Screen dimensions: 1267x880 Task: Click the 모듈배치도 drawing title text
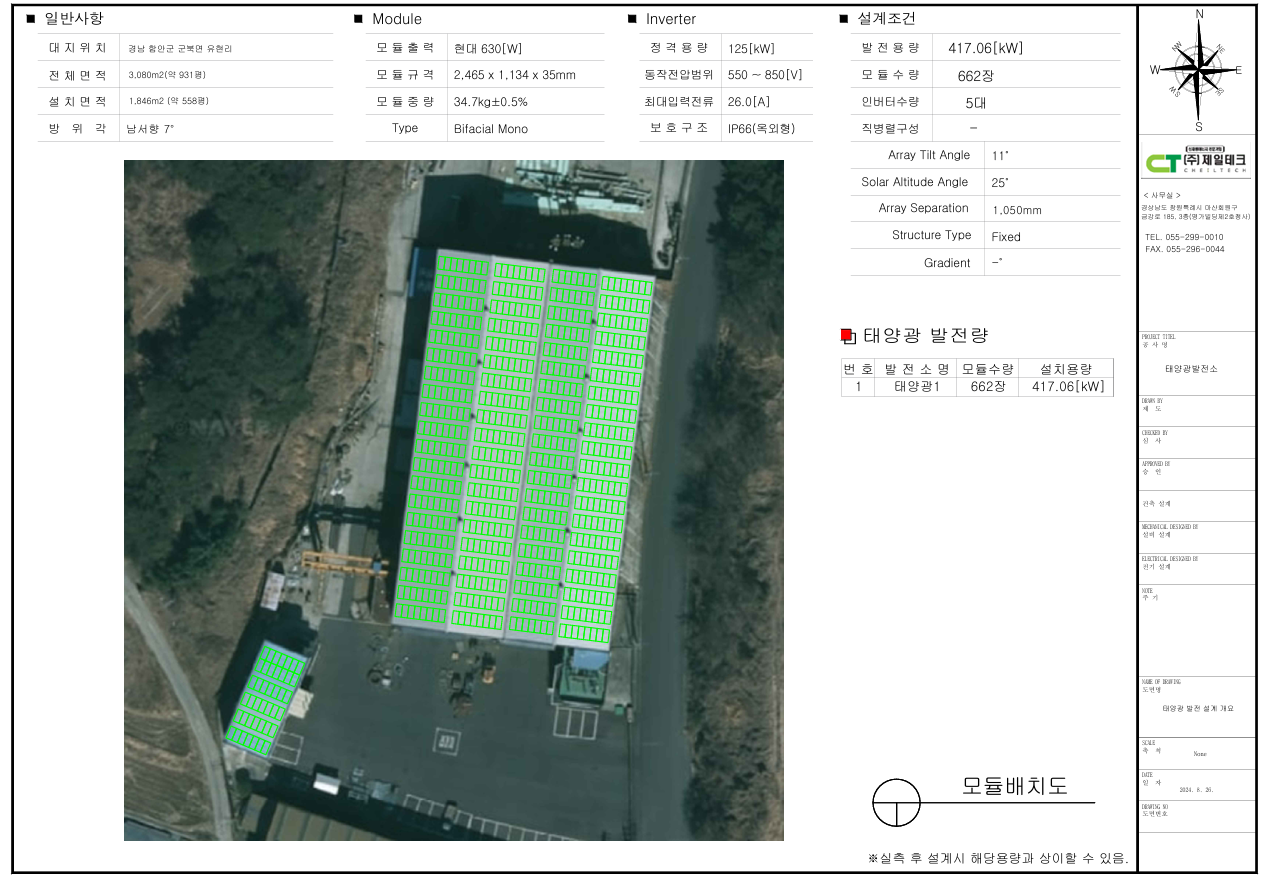(x=1014, y=786)
